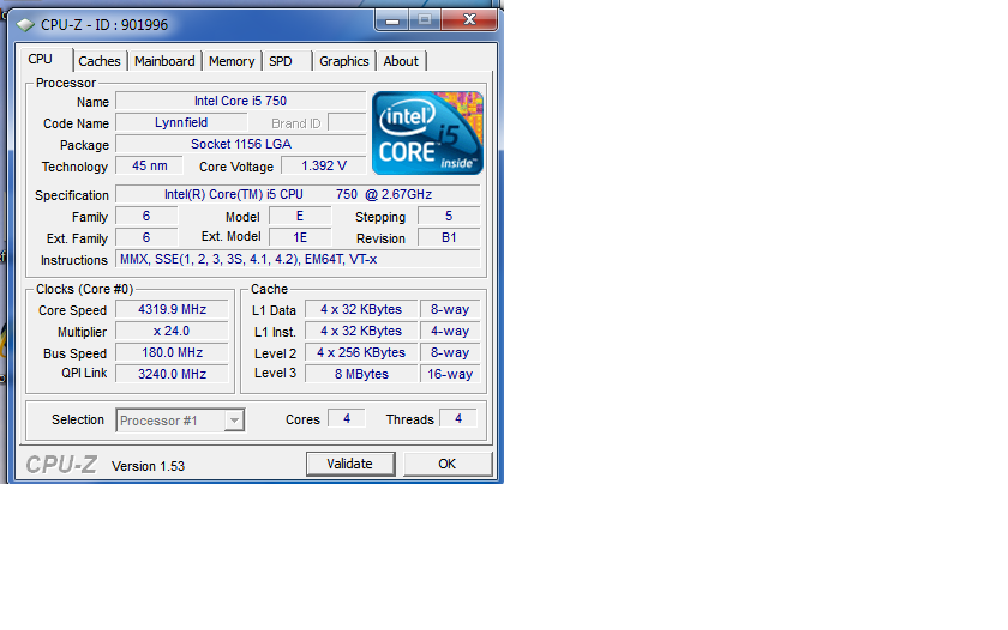Click the Level 2 cache value '4 x 256 KBytes'
The width and height of the screenshot is (1008, 630).
(361, 353)
